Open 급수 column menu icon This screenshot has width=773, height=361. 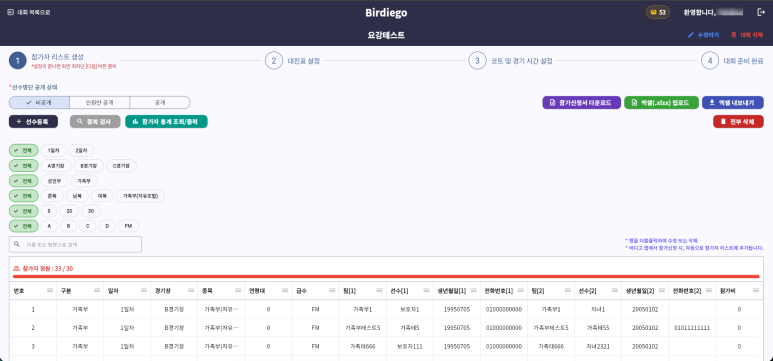tap(333, 291)
